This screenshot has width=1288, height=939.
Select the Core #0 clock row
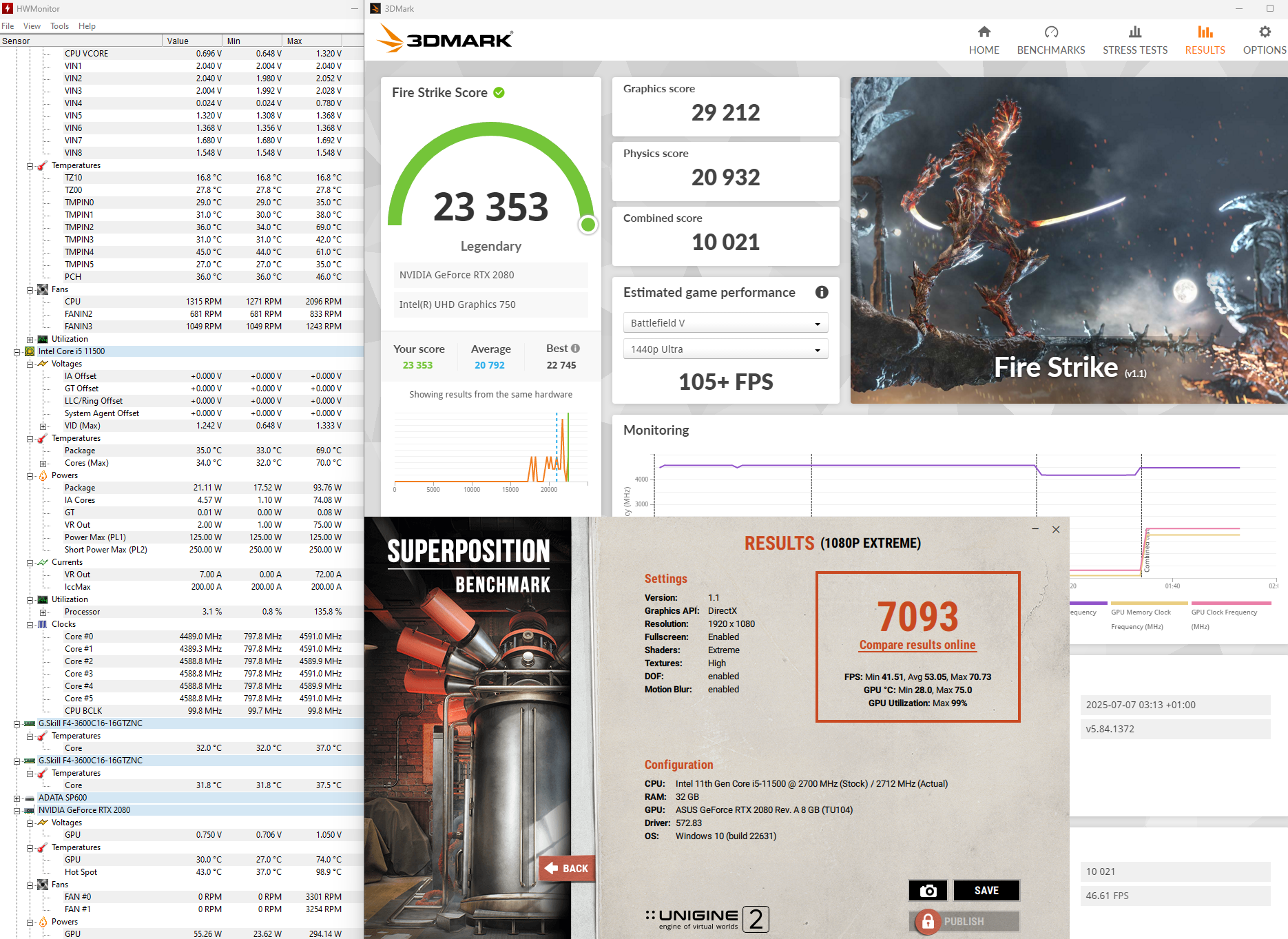(x=182, y=637)
